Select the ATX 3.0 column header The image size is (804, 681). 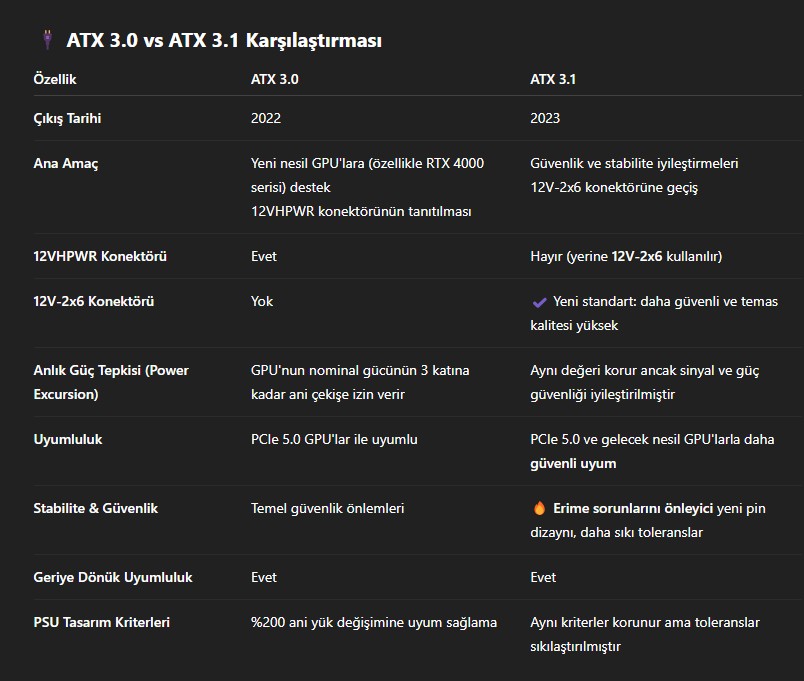274,79
